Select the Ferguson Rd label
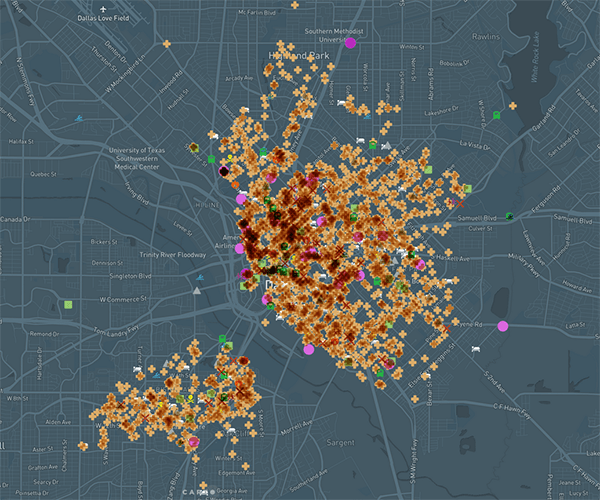Image resolution: width=600 pixels, height=500 pixels. (x=546, y=199)
